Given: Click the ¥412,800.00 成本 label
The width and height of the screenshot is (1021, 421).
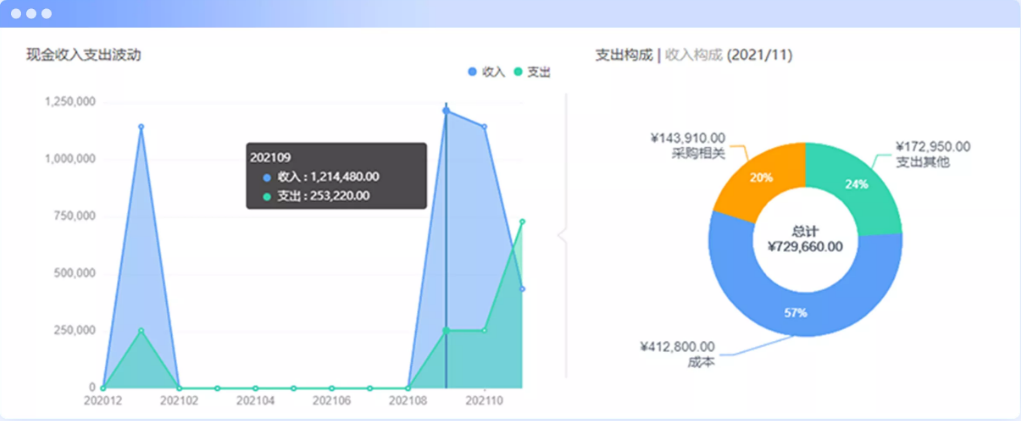Looking at the screenshot, I should tap(677, 355).
